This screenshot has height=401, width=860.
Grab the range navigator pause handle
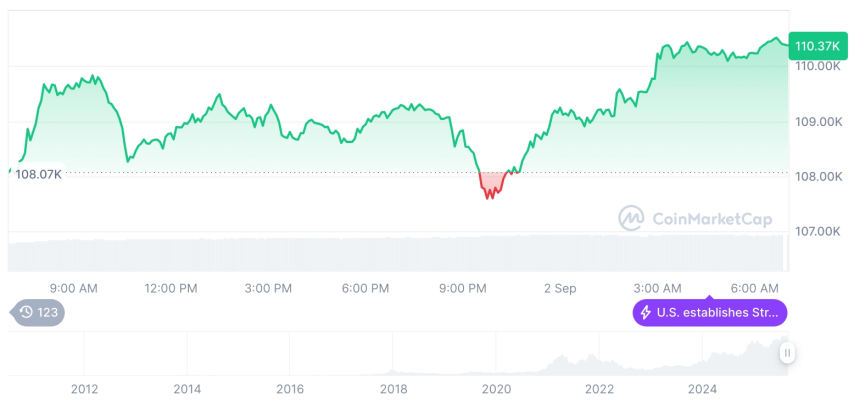click(x=788, y=352)
